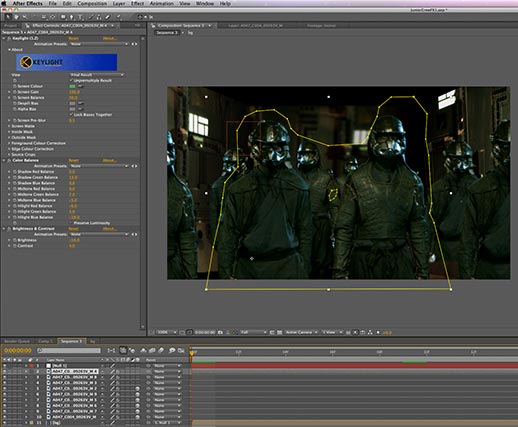Reset the Color Balance effect
The width and height of the screenshot is (518, 427).
73,160
